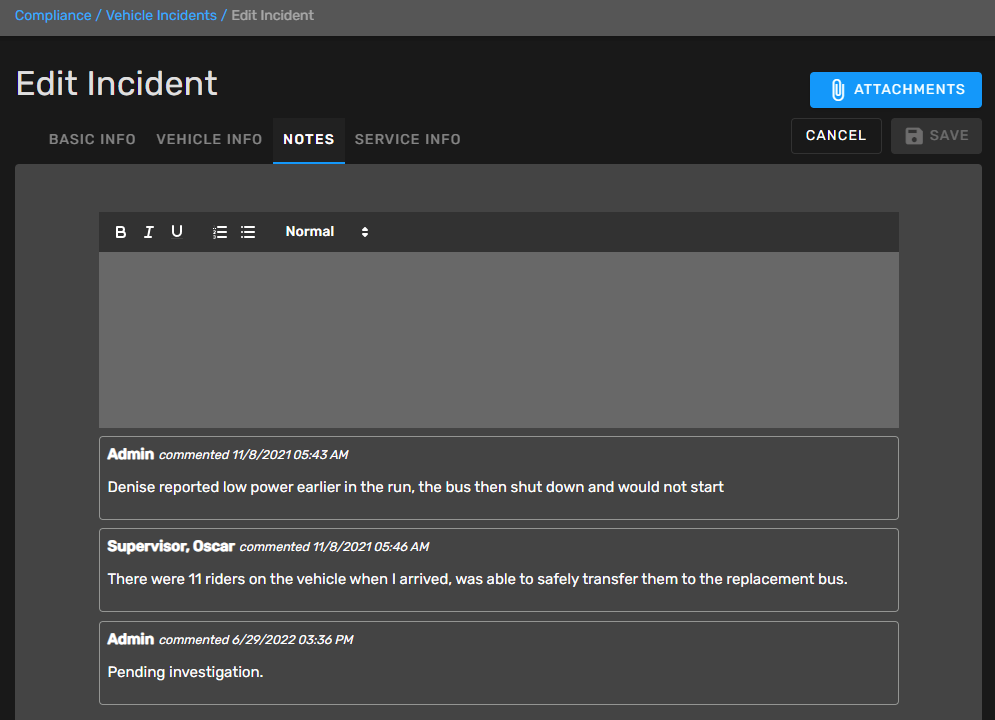Insert a numbered list
Viewport: 995px width, 720px height.
point(220,232)
